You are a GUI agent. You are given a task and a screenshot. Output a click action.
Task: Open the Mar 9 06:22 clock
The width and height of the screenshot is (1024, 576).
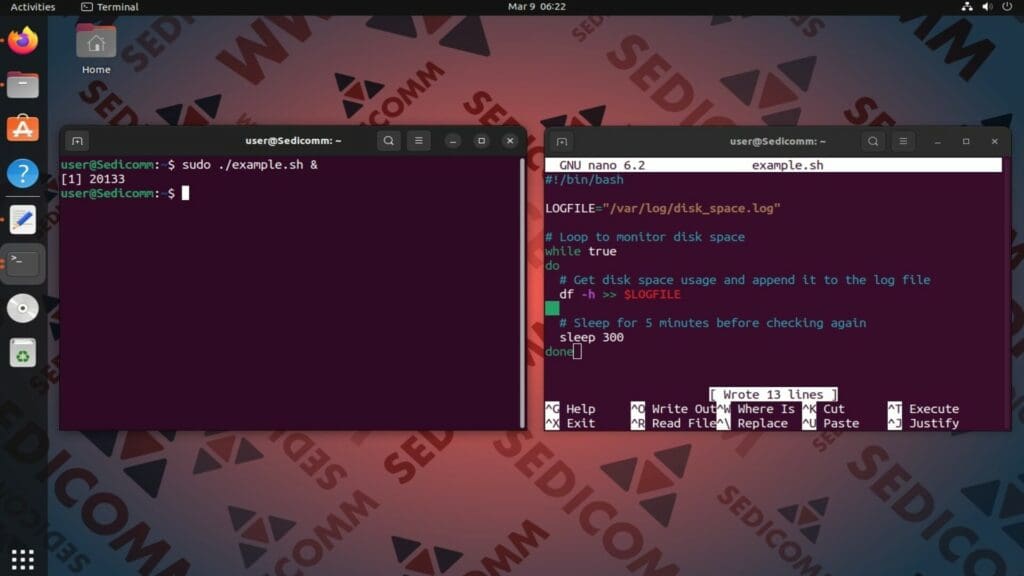click(537, 7)
